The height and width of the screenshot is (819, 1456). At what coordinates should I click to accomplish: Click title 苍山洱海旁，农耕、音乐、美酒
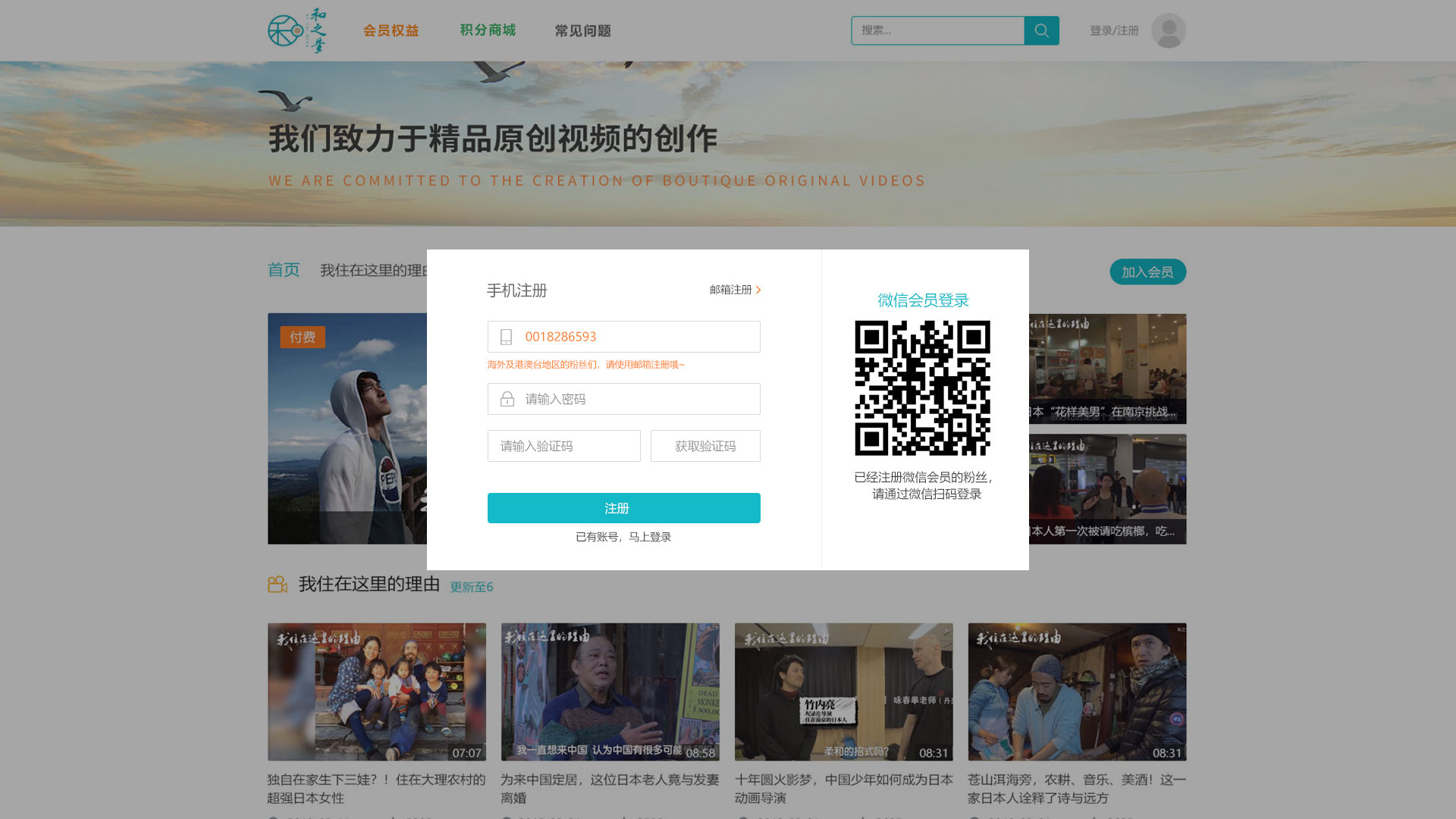(x=1077, y=789)
